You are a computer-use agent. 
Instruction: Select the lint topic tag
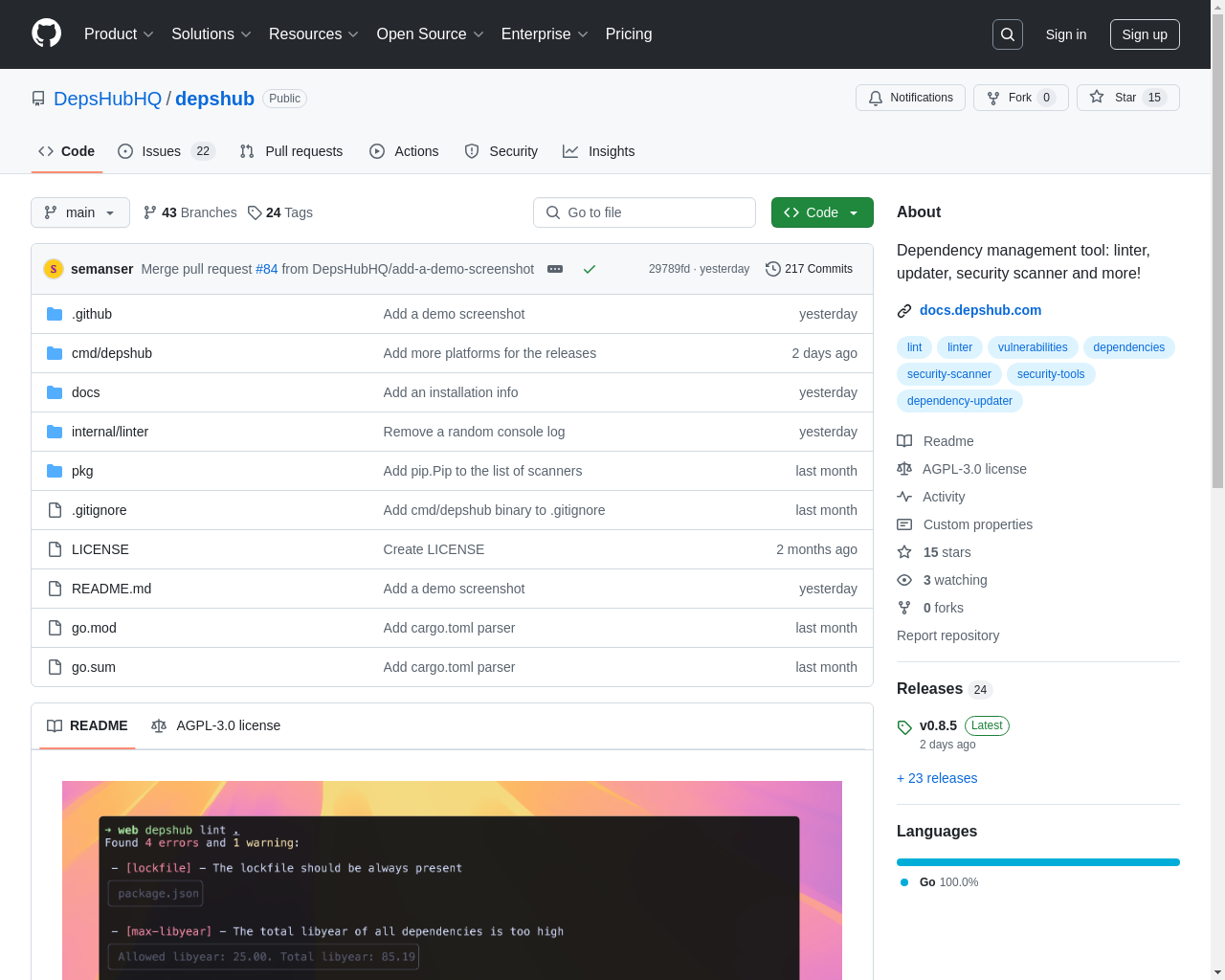(x=914, y=347)
